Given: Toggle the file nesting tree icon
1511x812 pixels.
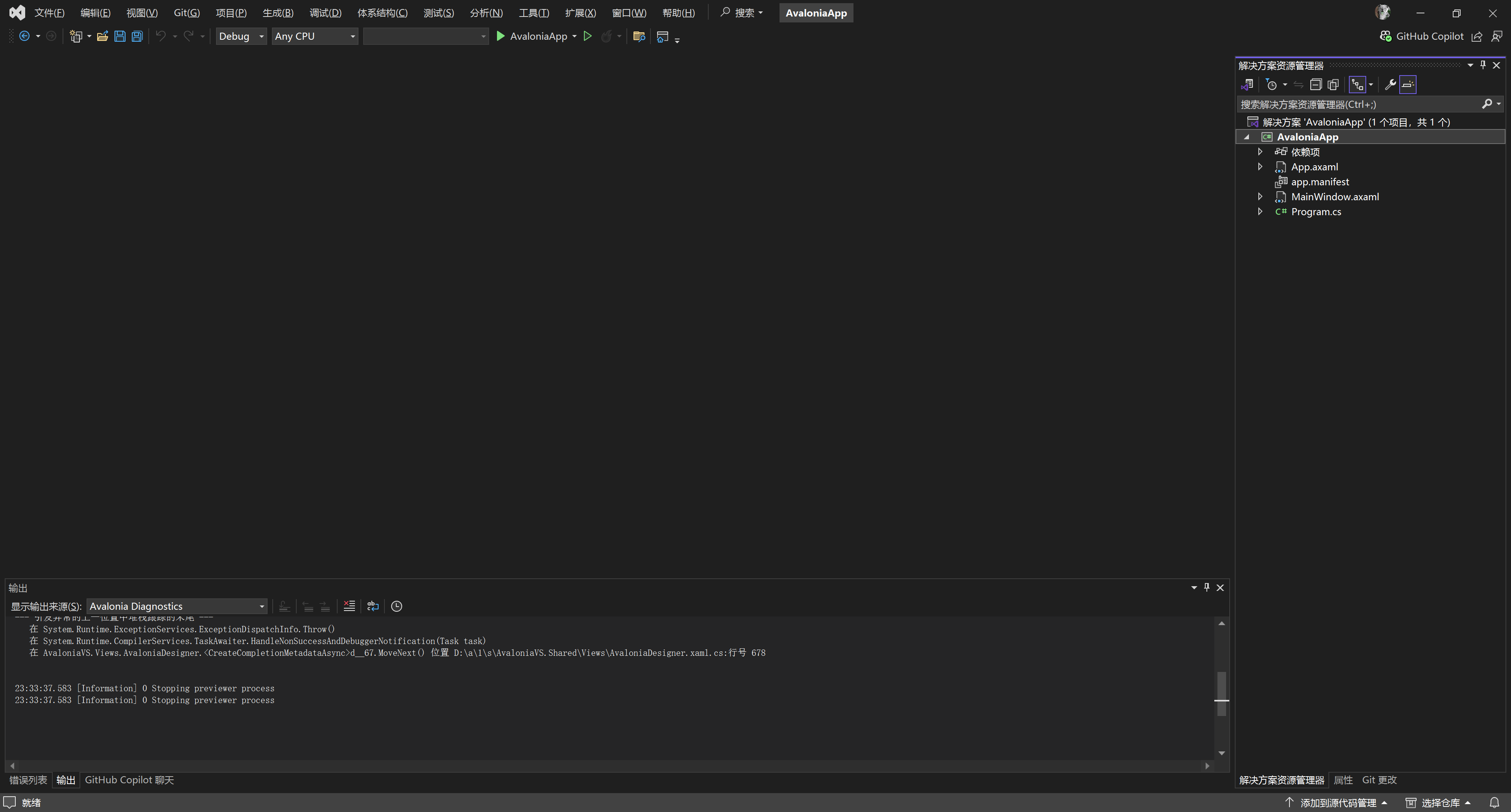Looking at the screenshot, I should 1357,85.
